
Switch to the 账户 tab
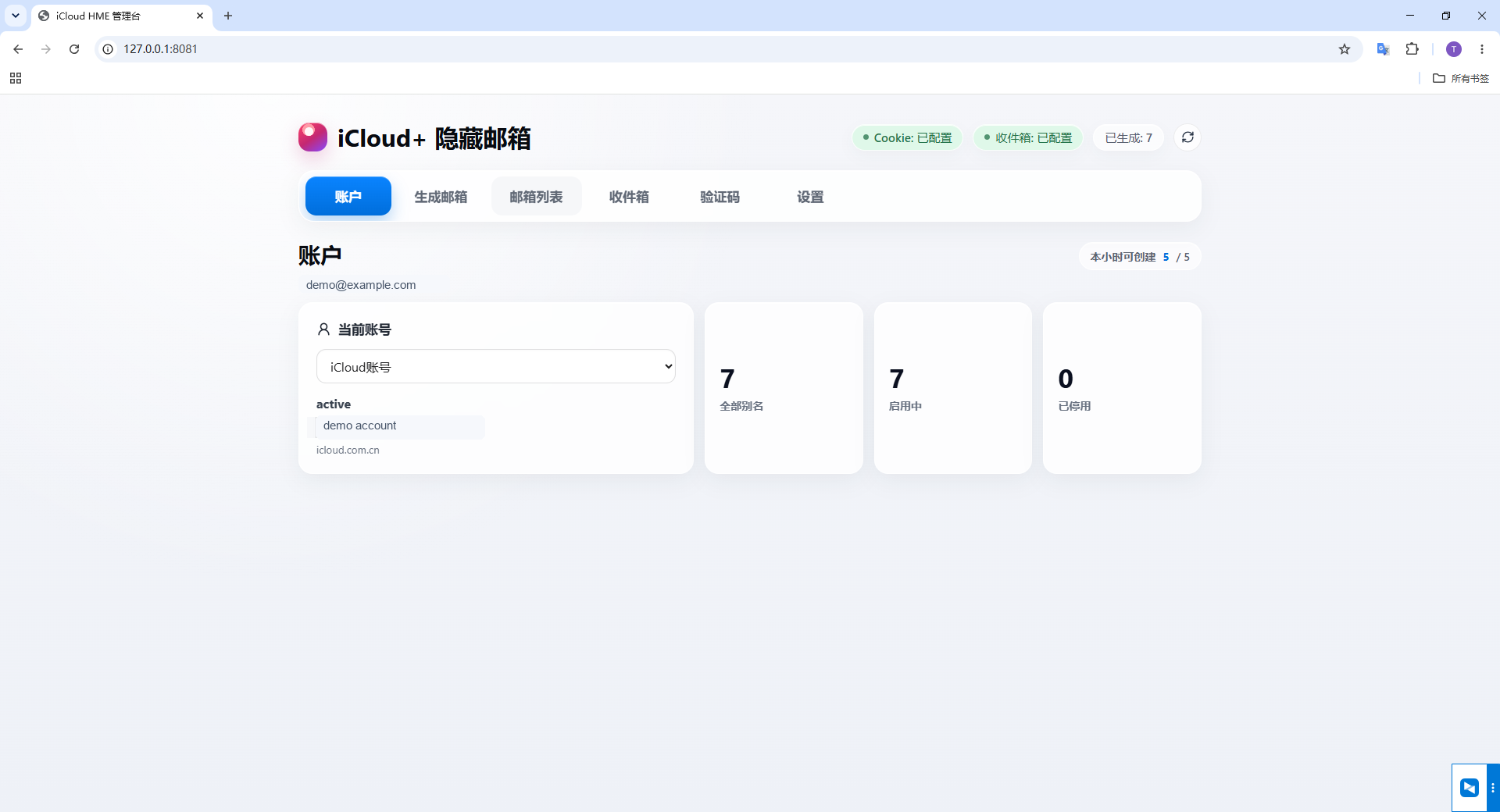348,196
